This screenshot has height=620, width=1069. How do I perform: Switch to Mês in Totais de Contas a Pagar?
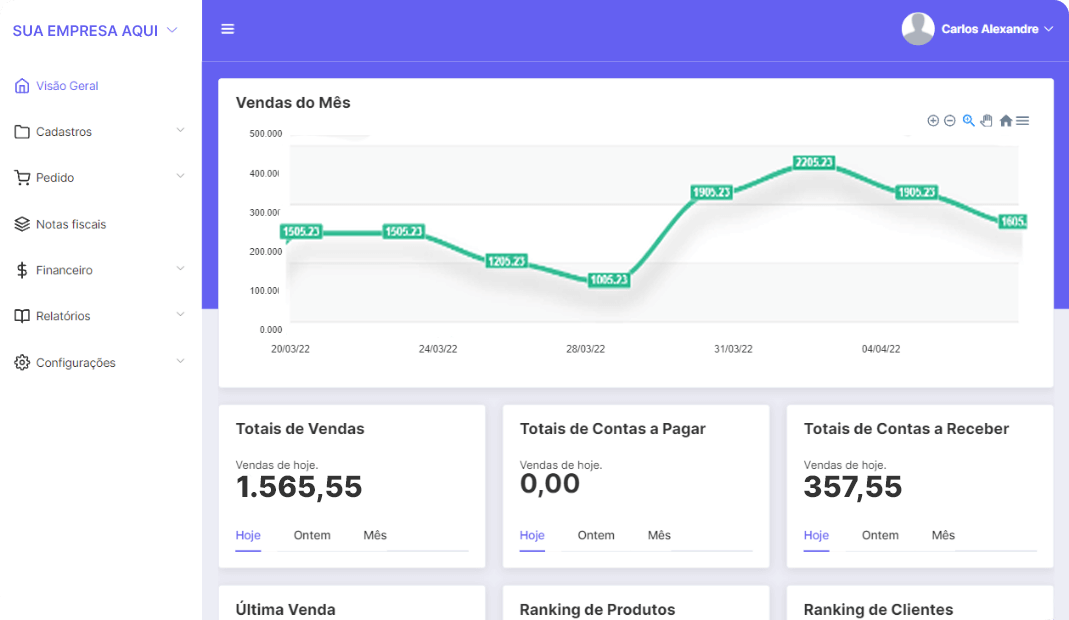(x=659, y=535)
